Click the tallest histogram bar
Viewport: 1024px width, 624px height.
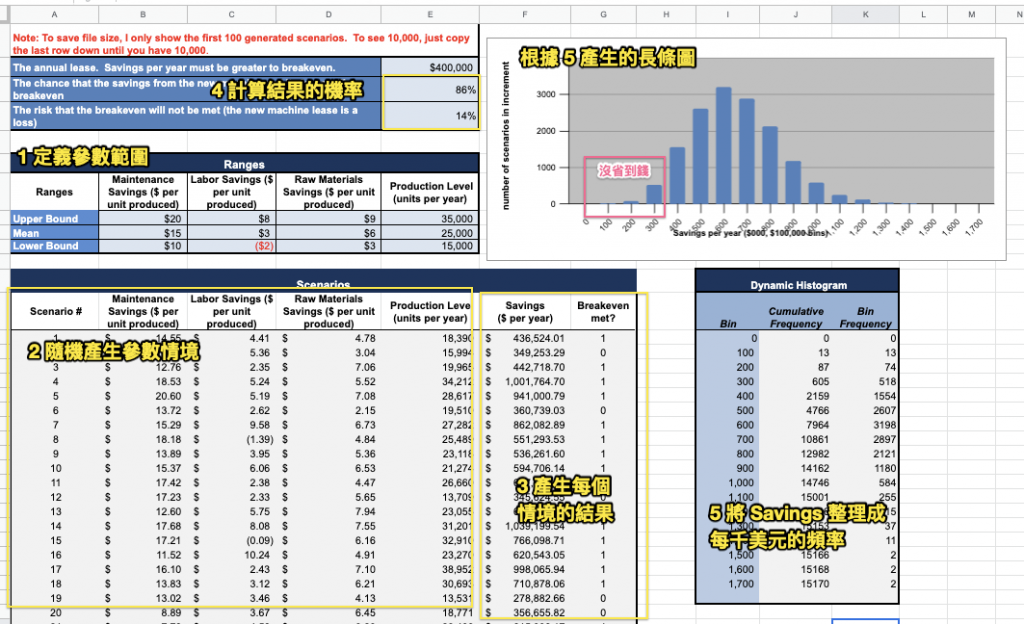tap(723, 145)
